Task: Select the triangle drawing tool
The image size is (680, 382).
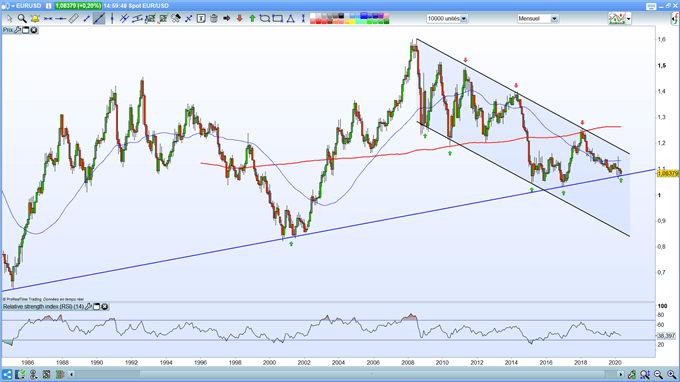Action: coord(291,19)
